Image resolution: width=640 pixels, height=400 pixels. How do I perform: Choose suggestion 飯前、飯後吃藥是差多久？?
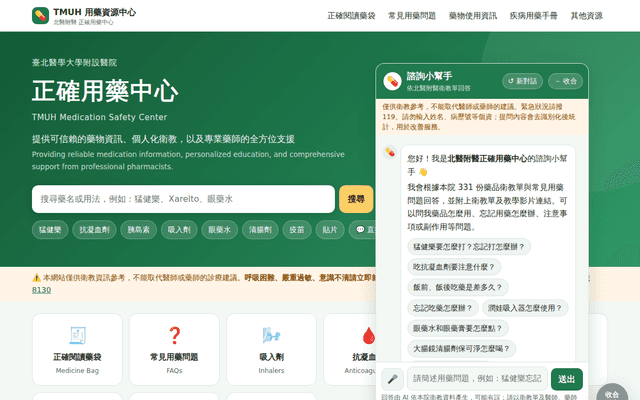[458, 288]
